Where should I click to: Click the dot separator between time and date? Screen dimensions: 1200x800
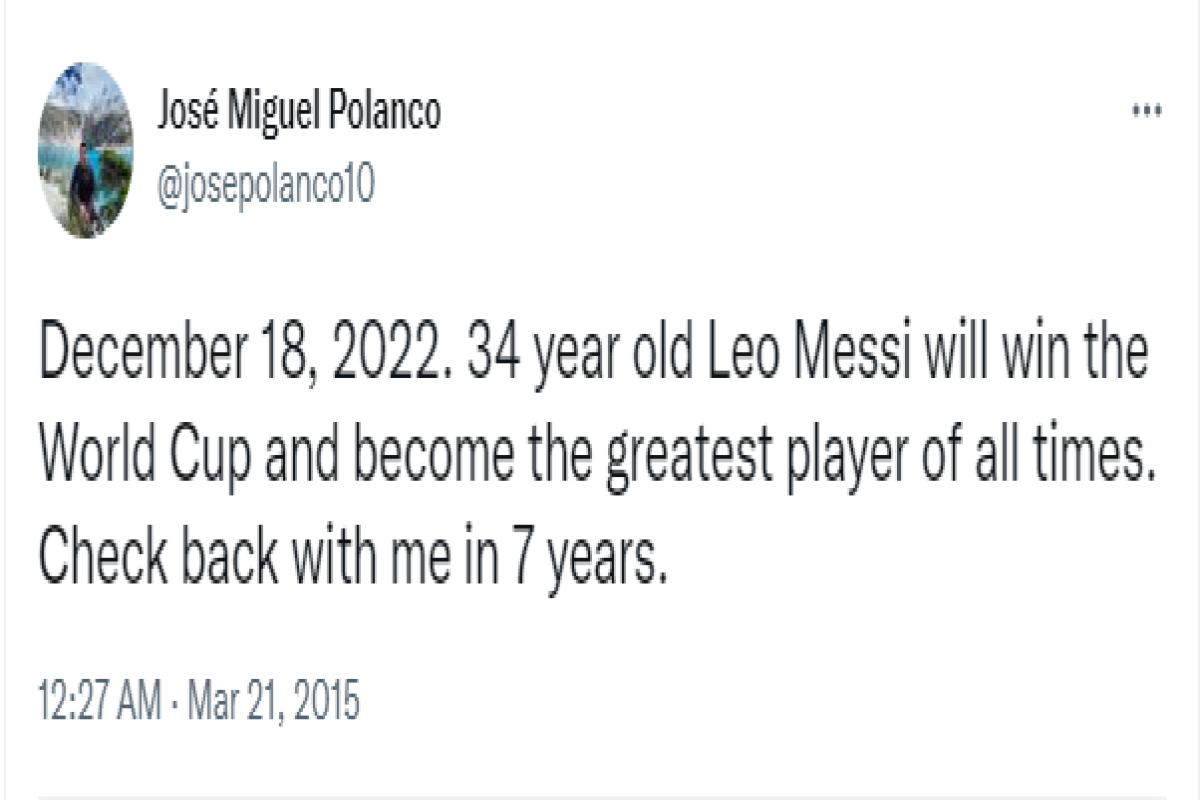[x=171, y=703]
